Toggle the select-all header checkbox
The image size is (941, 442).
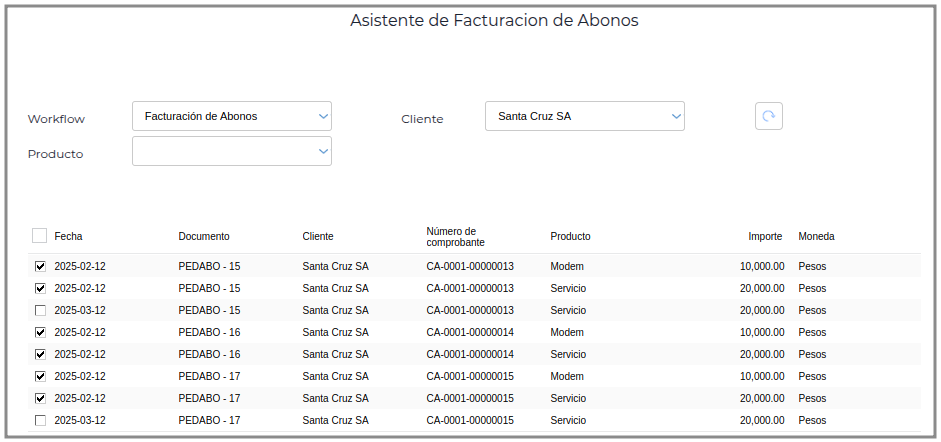pos(39,236)
